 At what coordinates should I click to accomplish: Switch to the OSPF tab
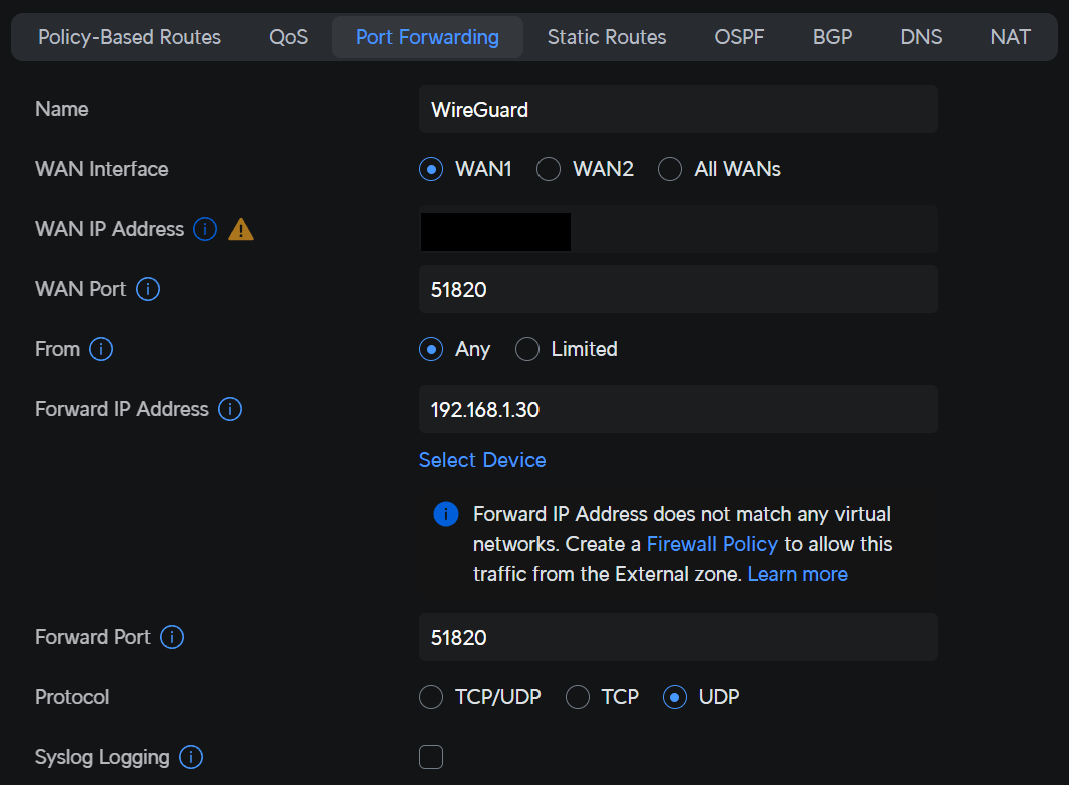click(x=739, y=37)
